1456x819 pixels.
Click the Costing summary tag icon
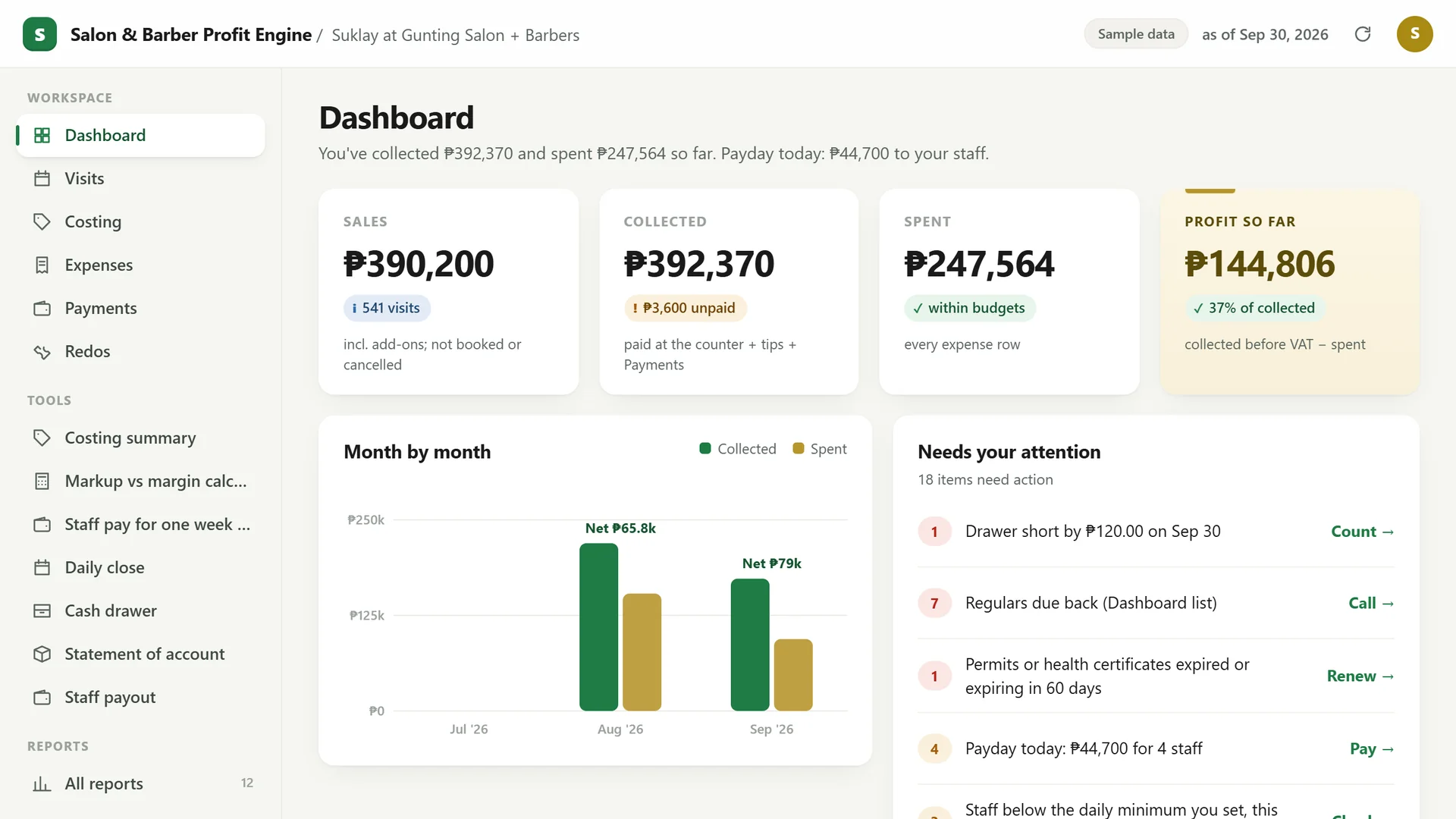coord(42,438)
